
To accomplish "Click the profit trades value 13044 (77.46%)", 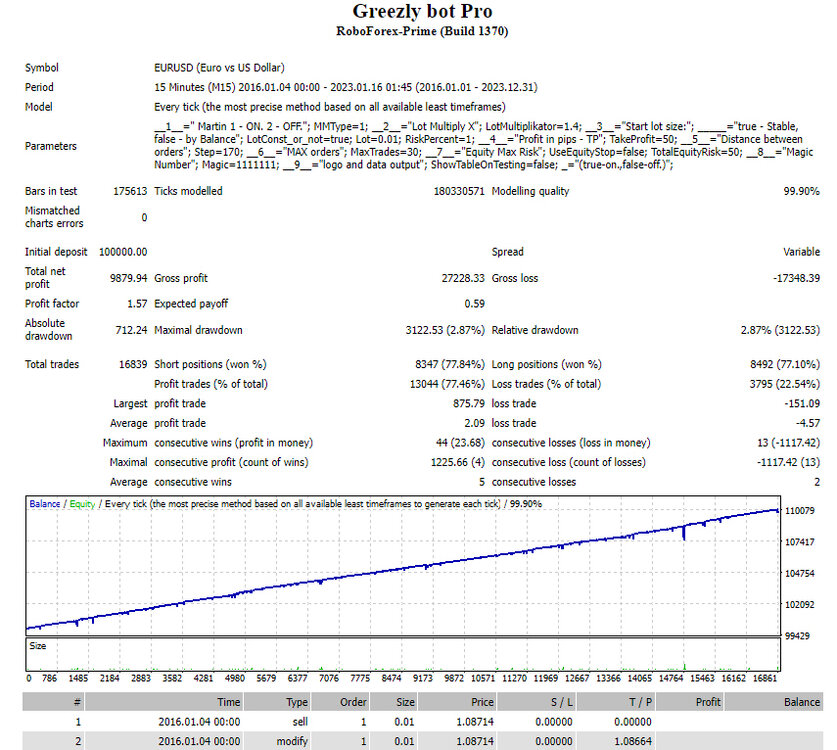I will click(x=447, y=384).
